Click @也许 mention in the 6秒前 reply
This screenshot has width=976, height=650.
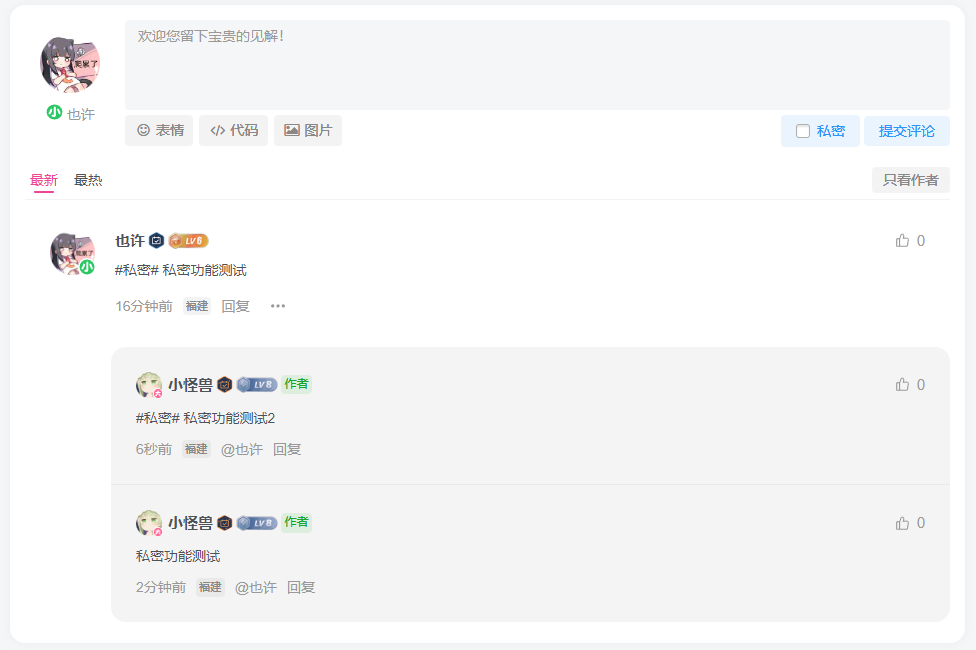[242, 449]
